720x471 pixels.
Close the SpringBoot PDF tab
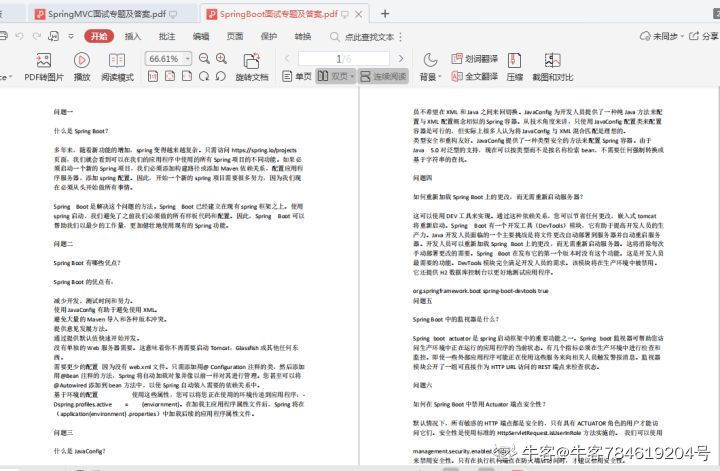359,15
